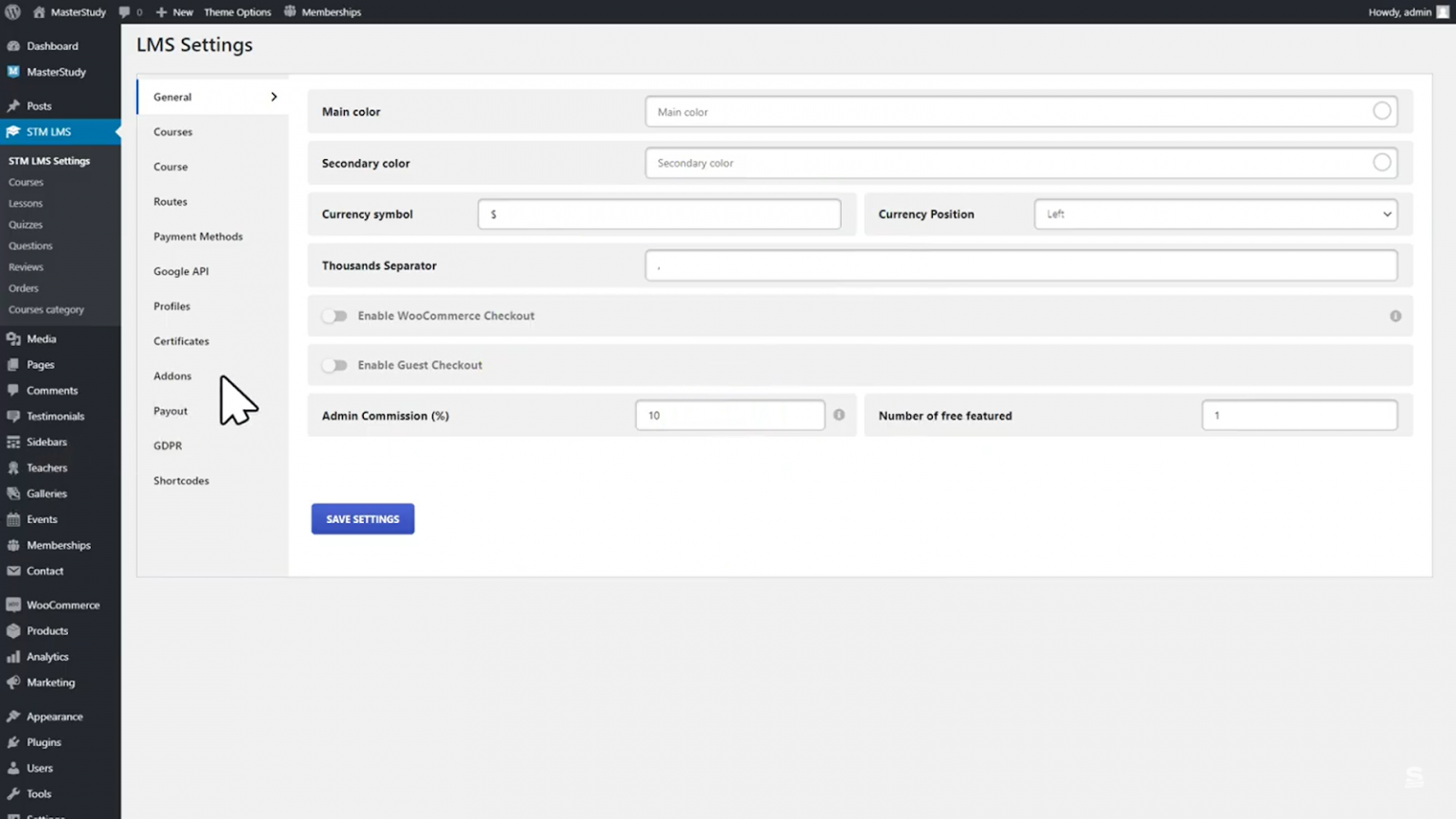This screenshot has height=819, width=1456.
Task: Open the Appearance sidebar icon
Action: tap(12, 716)
